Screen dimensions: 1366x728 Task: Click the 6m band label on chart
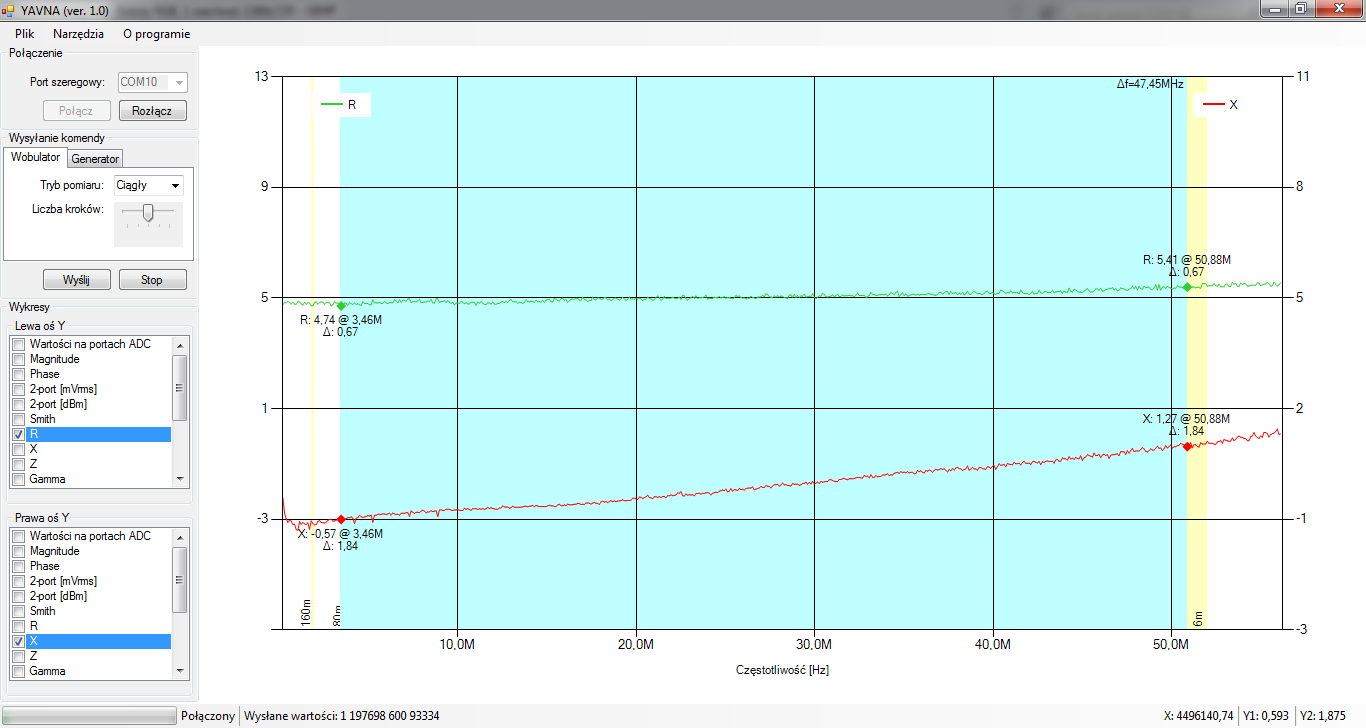point(1197,619)
